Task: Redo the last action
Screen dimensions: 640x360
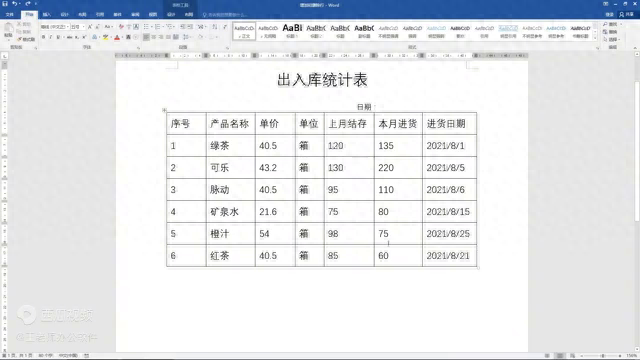Action: click(28, 4)
